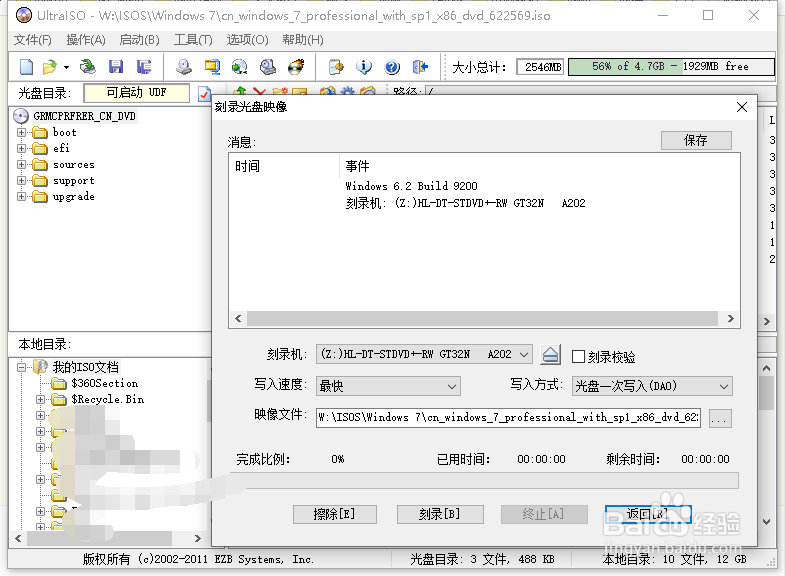Expand the sources folder node

[x=22, y=165]
